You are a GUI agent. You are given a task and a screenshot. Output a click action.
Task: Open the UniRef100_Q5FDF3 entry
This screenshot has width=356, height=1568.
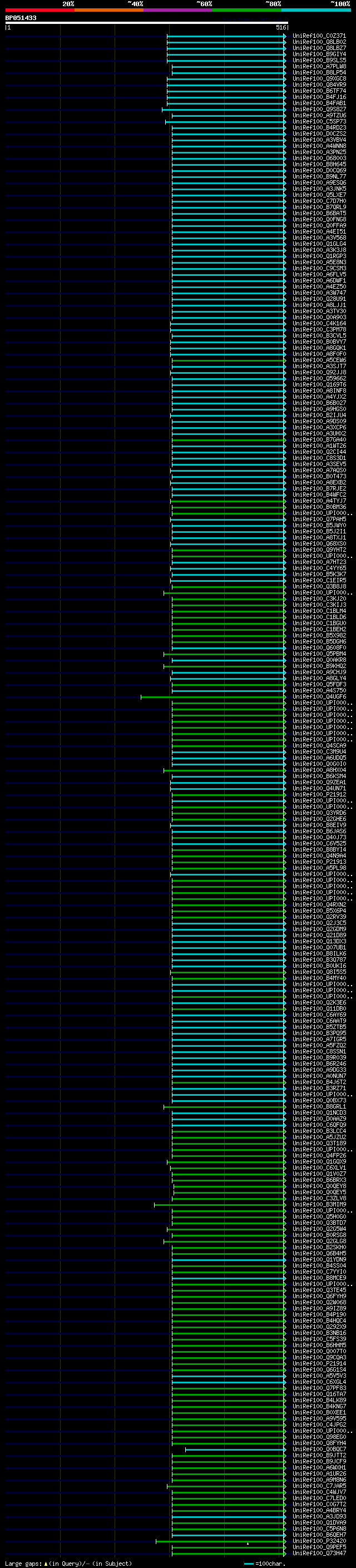point(319,685)
